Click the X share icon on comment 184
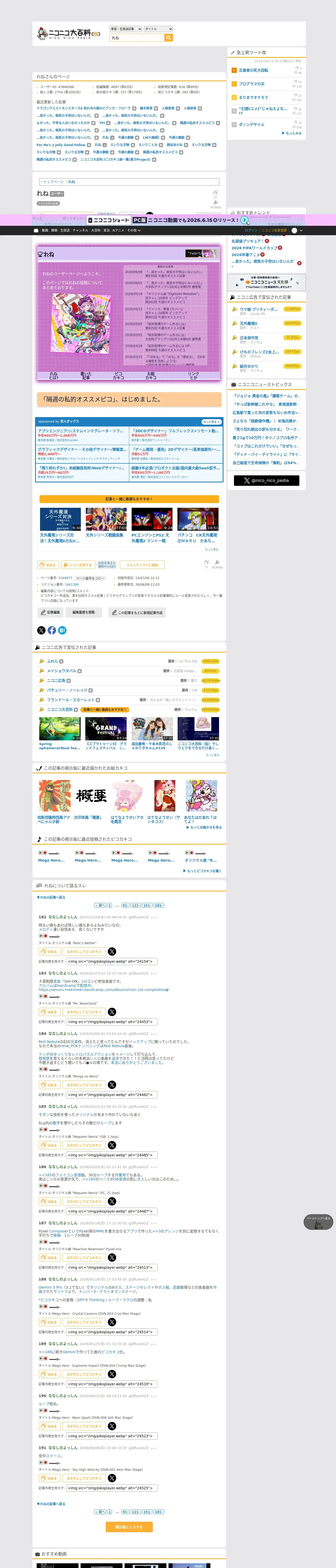The width and height of the screenshot is (336, 1568). point(112,1085)
